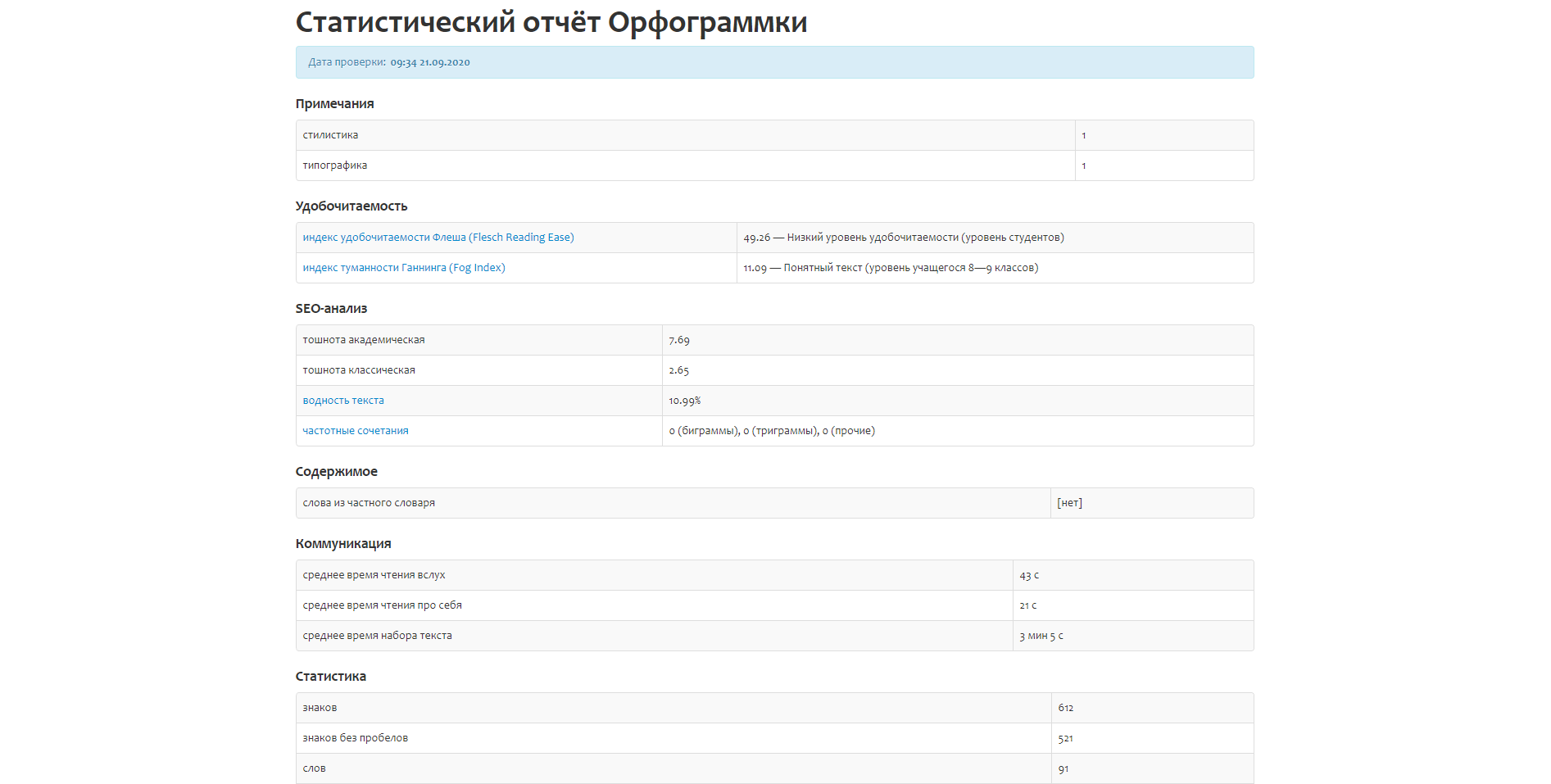
Task: Select the 'знаков без пробелов' row label
Action: (356, 738)
